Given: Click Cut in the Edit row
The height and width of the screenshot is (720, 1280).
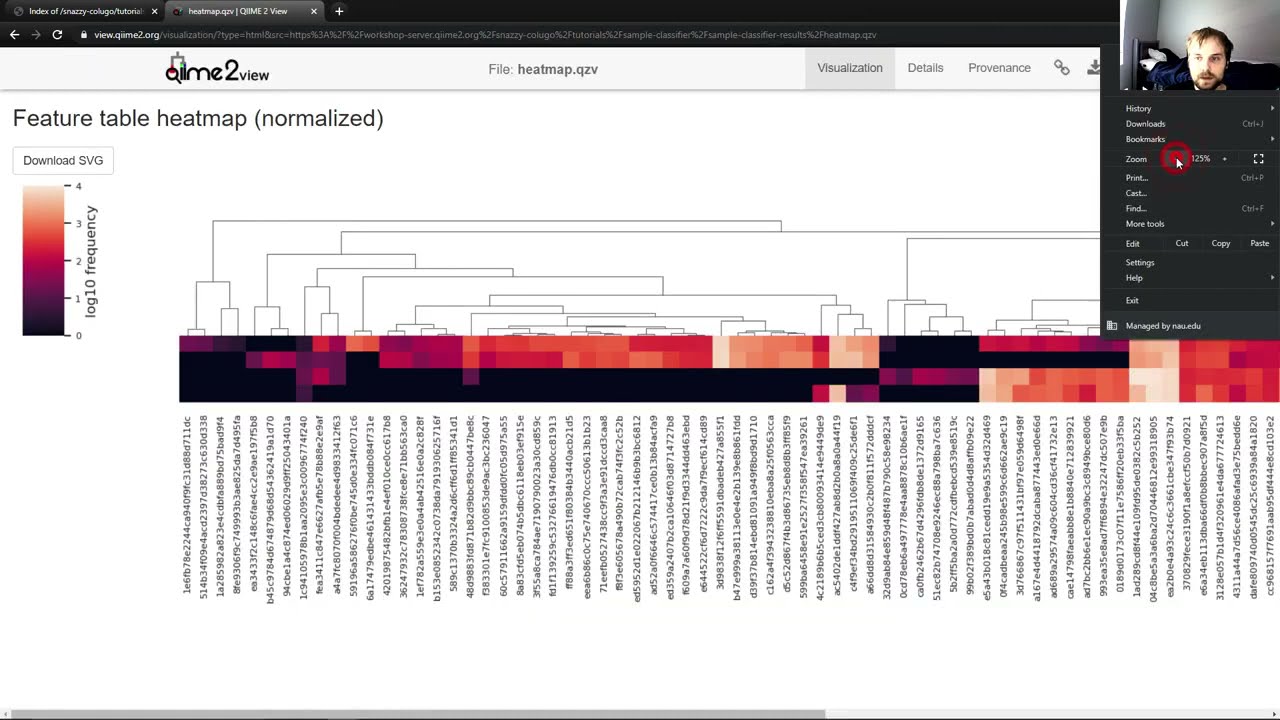Looking at the screenshot, I should pyautogui.click(x=1182, y=243).
